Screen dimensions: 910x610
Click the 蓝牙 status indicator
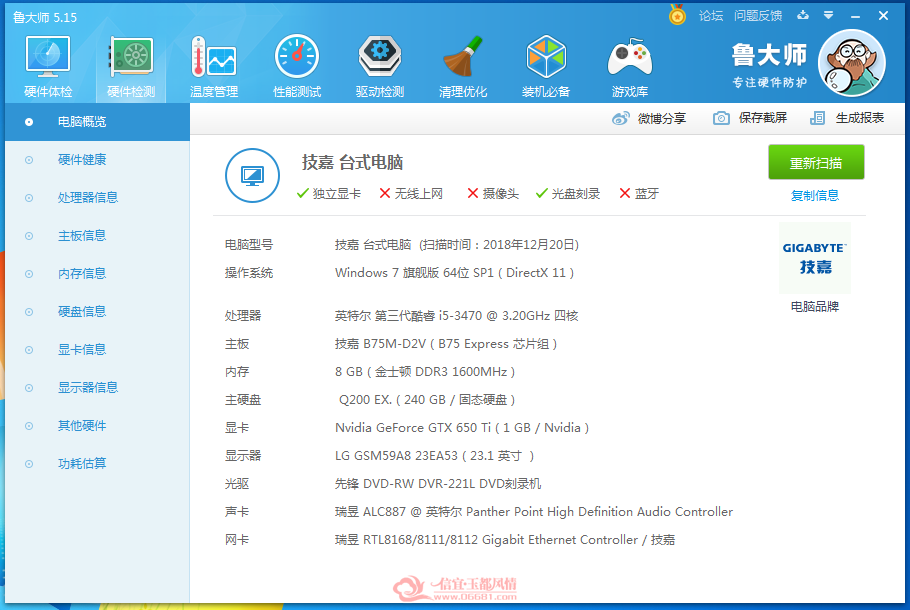(639, 194)
